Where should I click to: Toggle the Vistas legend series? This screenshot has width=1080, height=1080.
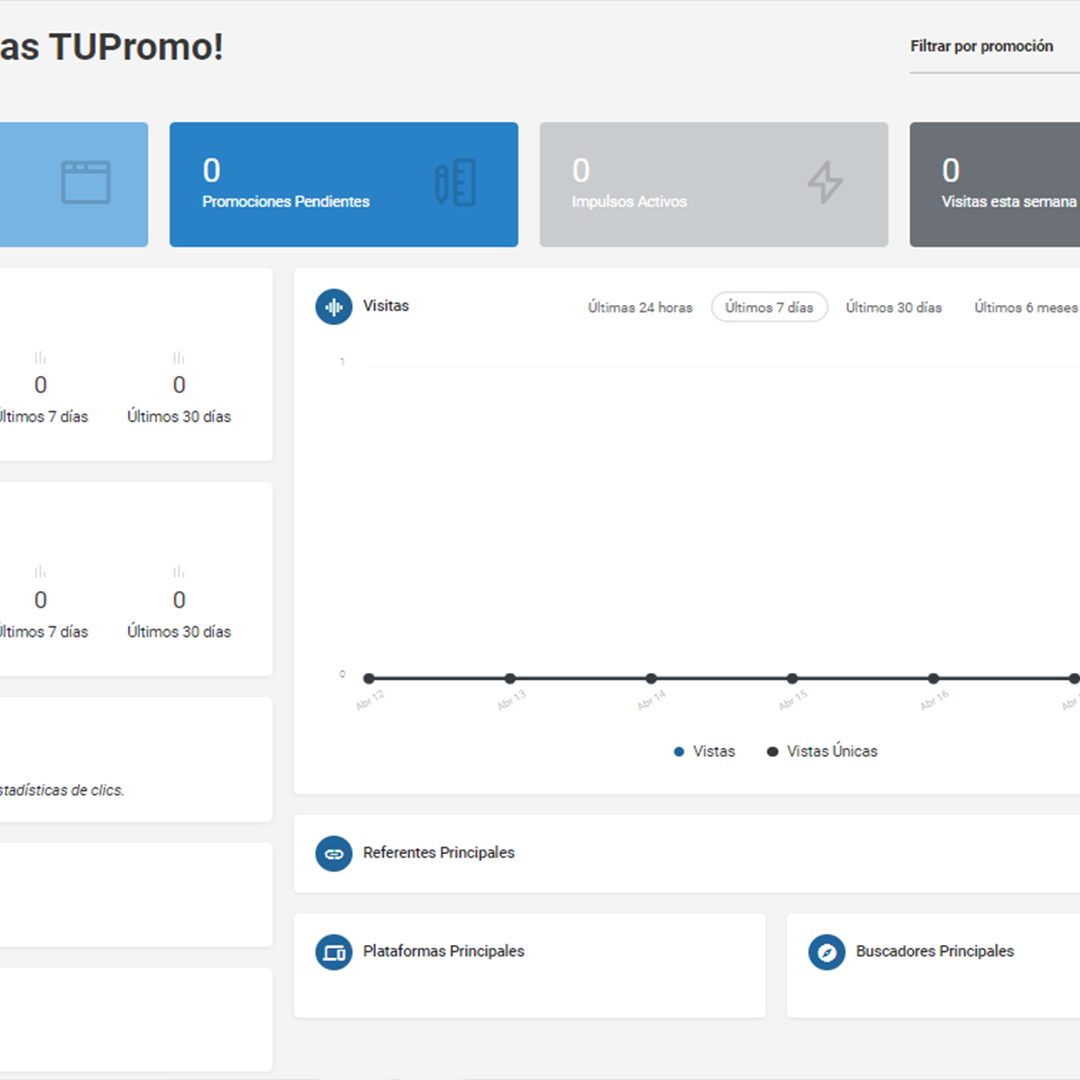tap(704, 751)
